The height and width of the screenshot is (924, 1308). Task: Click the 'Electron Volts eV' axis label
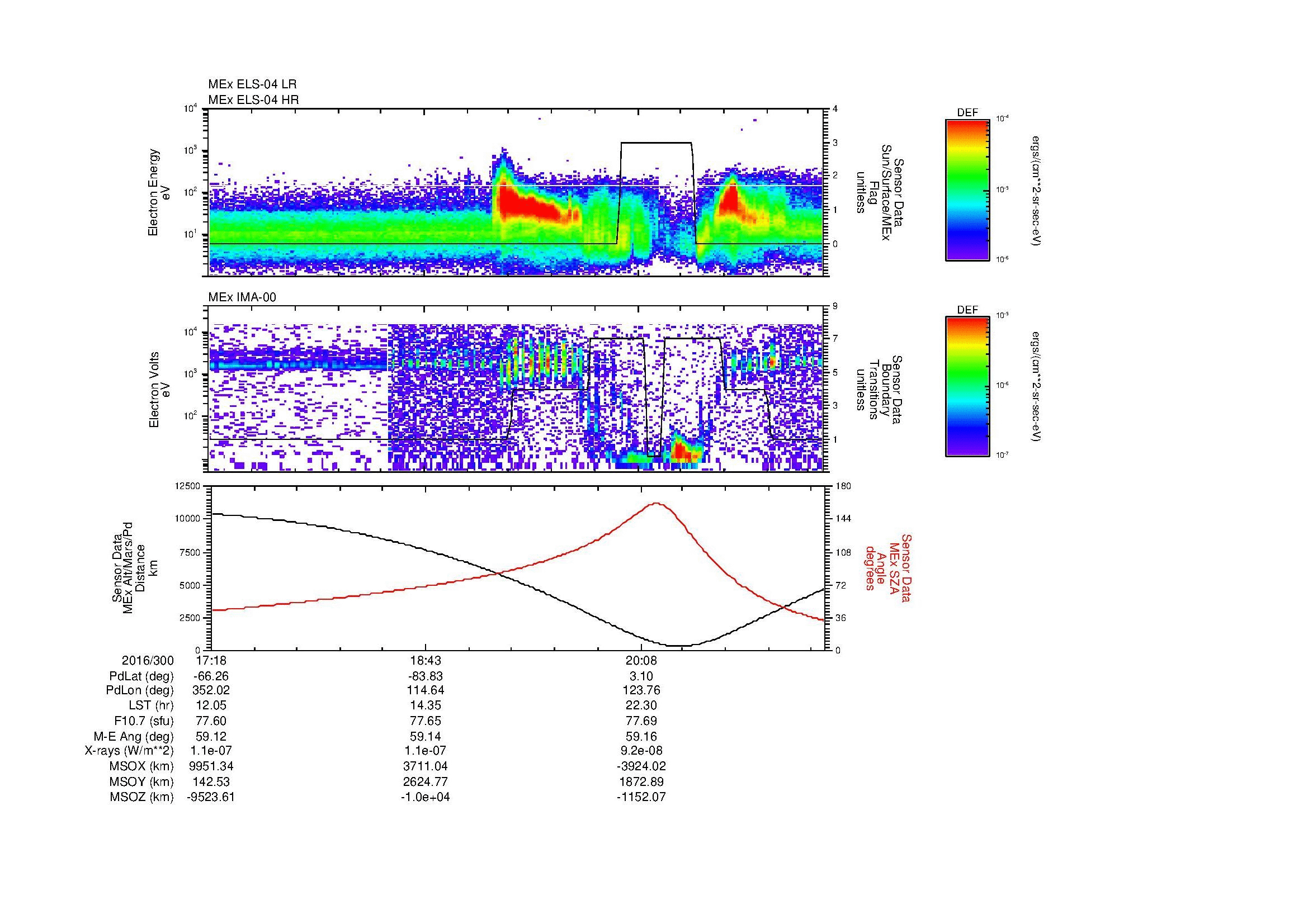159,390
